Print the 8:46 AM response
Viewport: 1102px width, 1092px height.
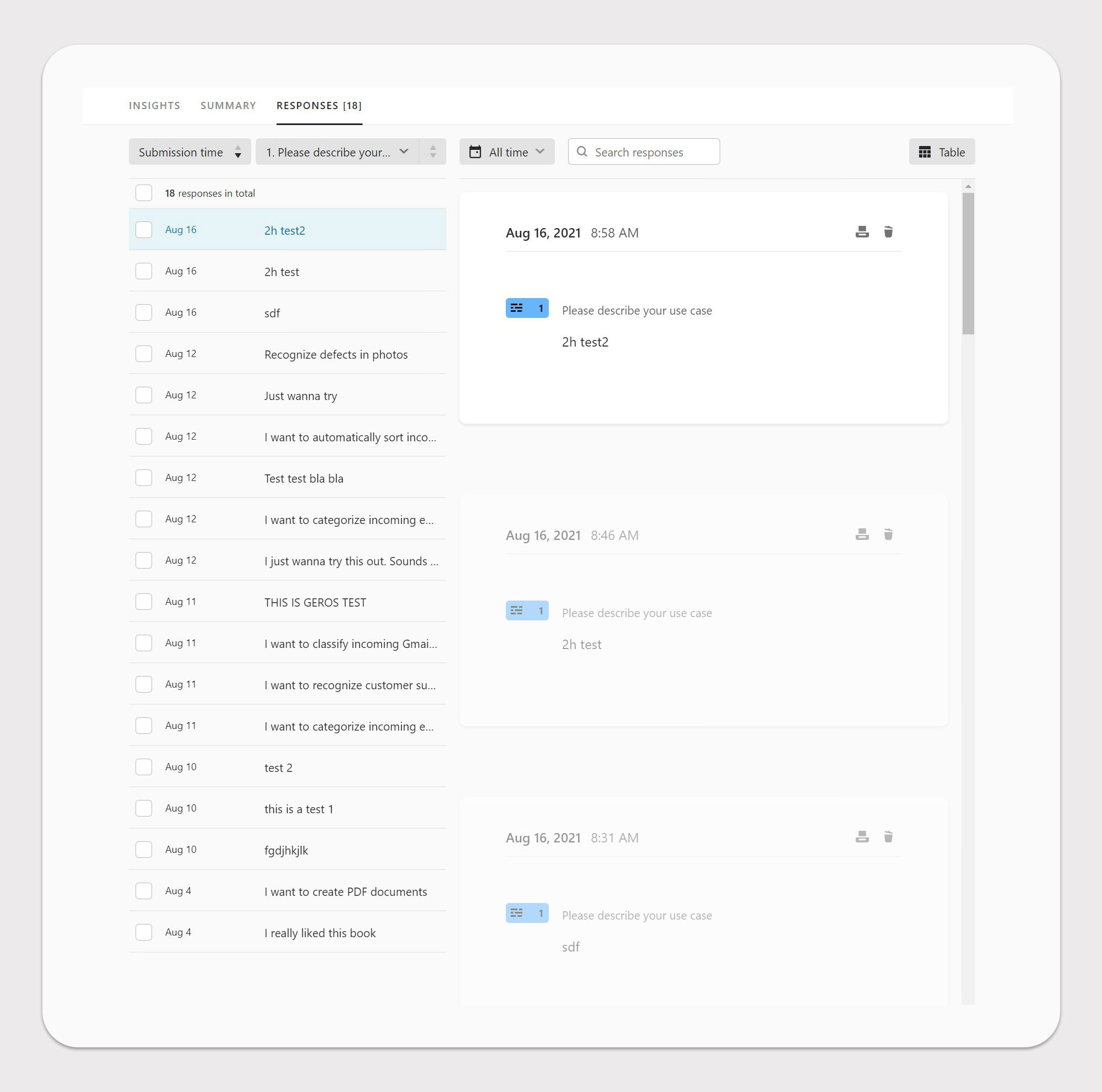(x=862, y=534)
